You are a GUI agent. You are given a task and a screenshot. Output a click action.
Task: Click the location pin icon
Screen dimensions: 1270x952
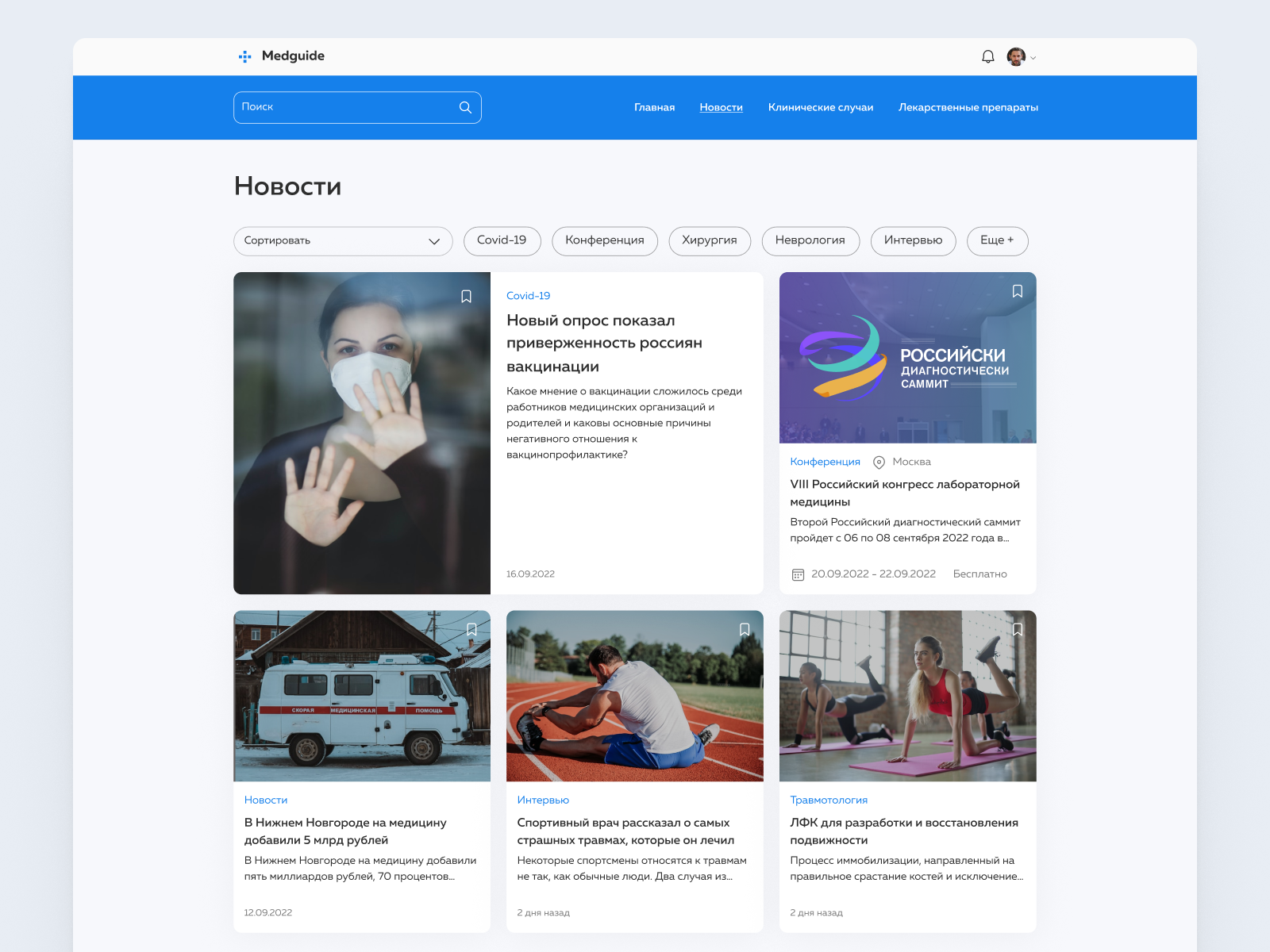(879, 463)
